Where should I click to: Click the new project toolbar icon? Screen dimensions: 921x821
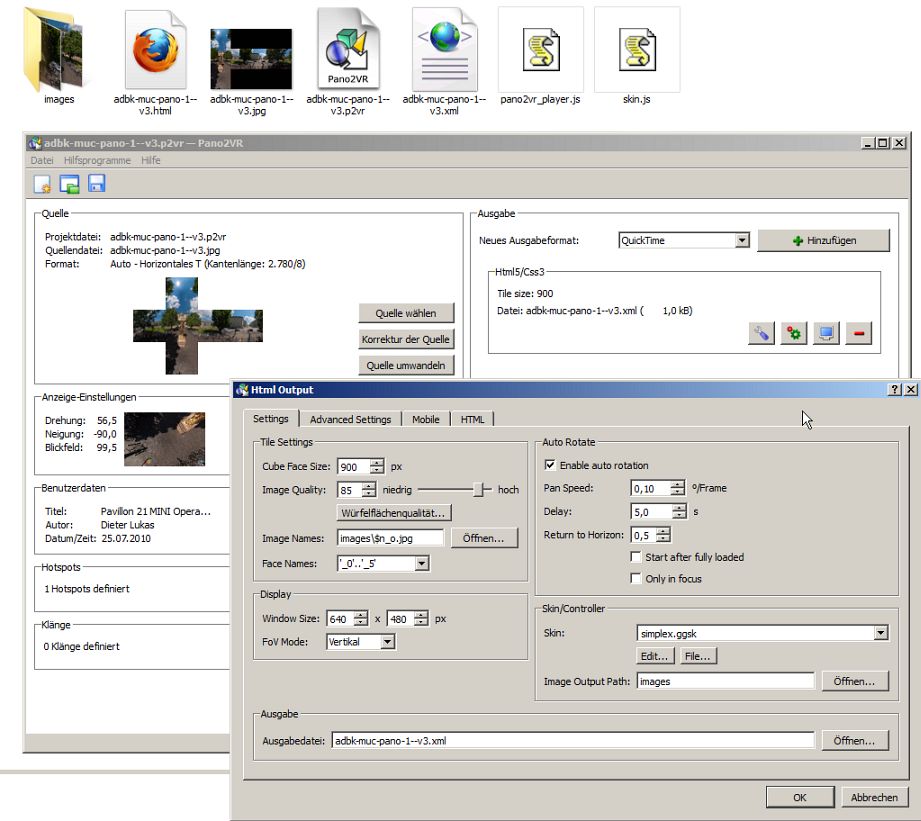[x=42, y=184]
